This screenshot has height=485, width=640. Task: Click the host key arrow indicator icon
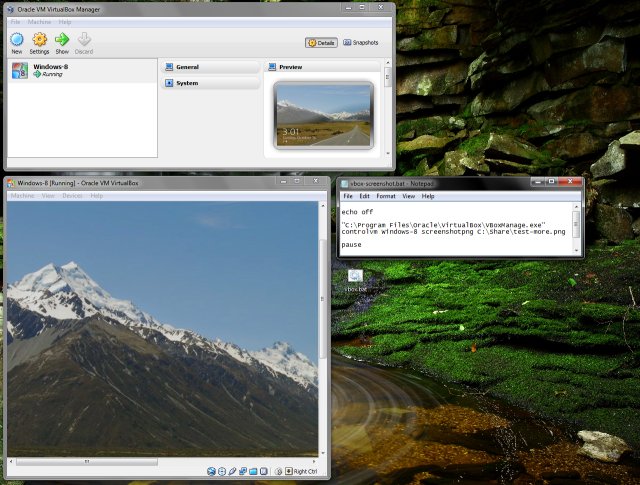click(x=289, y=472)
